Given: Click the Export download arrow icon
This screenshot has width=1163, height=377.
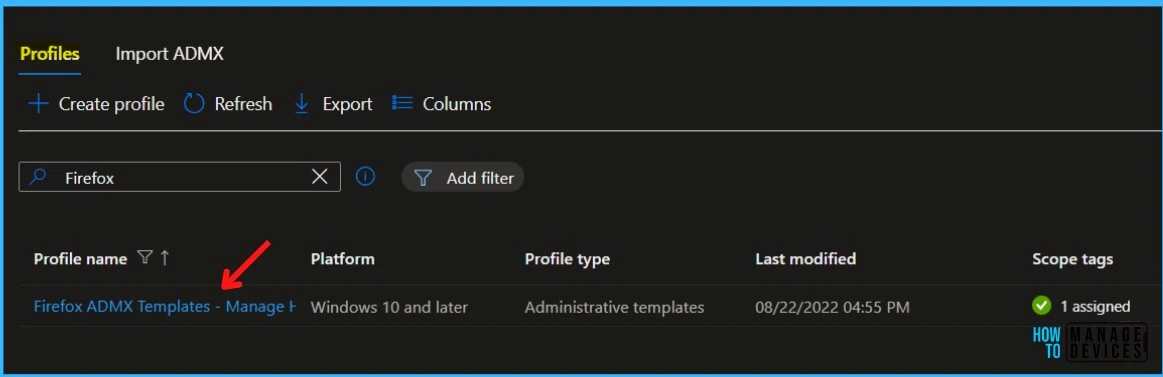Looking at the screenshot, I should [302, 104].
